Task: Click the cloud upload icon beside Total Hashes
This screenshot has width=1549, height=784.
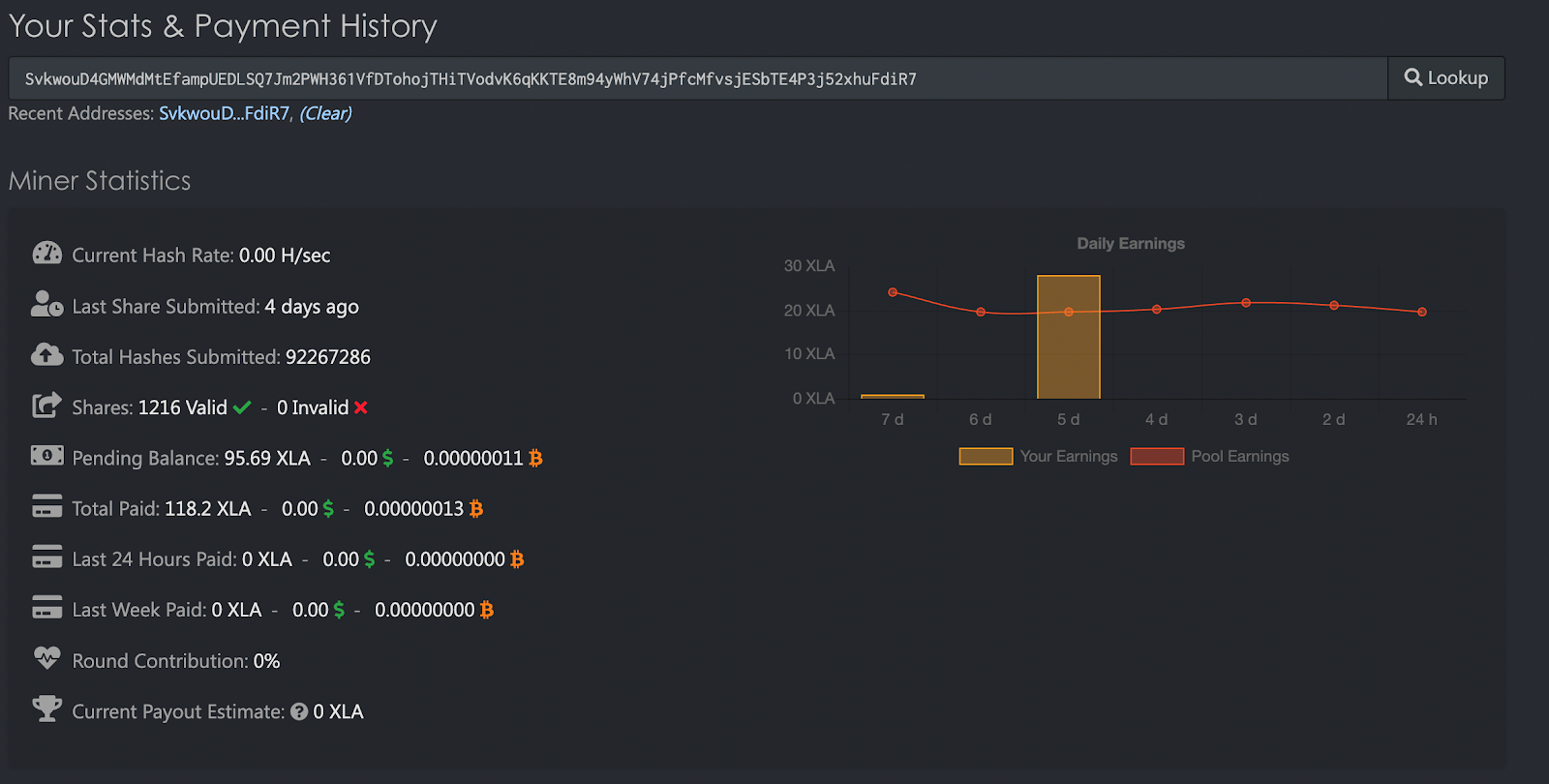Action: click(x=46, y=355)
